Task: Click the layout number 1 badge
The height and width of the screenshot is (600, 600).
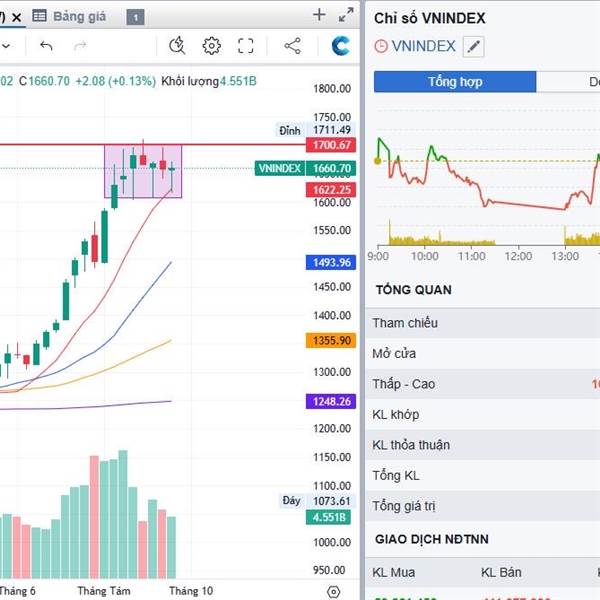Action: (136, 17)
